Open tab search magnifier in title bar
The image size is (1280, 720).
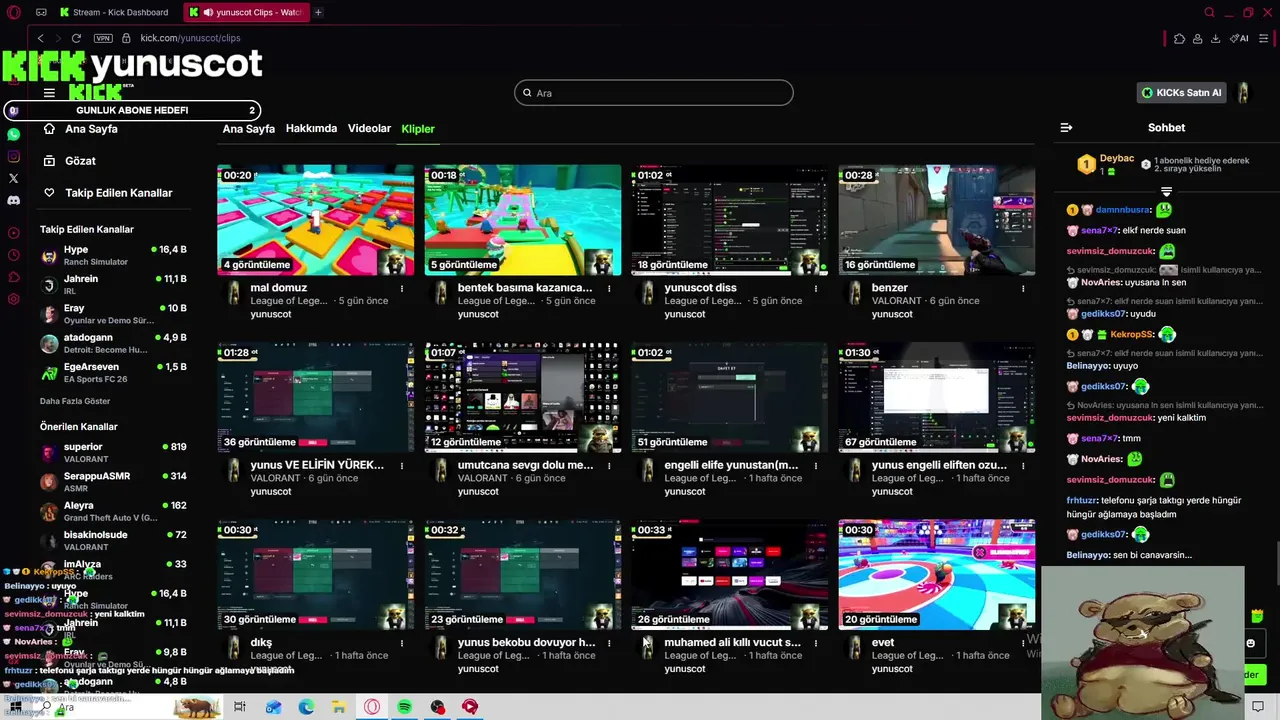click(1209, 12)
